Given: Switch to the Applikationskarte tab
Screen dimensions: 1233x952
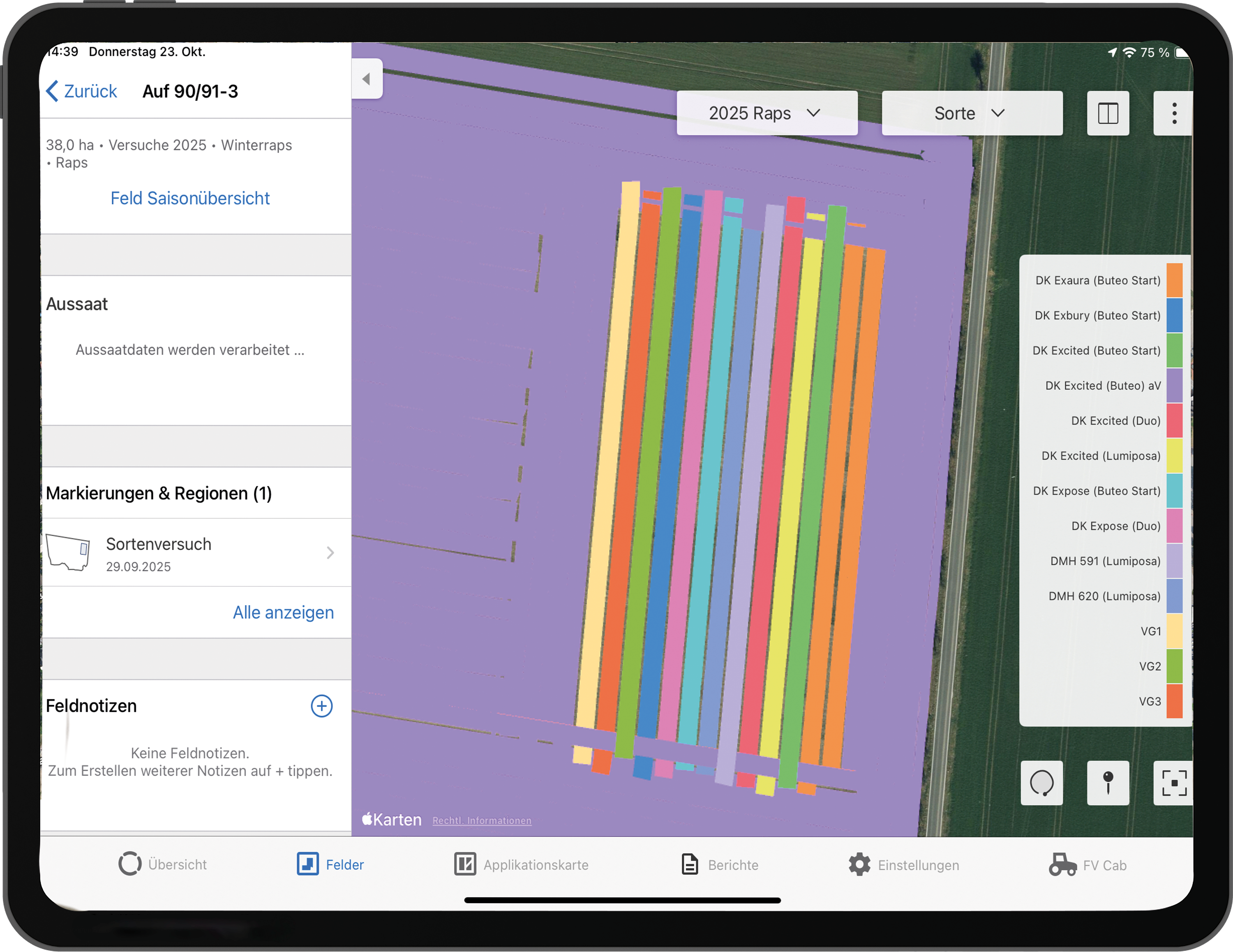Looking at the screenshot, I should coord(522,864).
